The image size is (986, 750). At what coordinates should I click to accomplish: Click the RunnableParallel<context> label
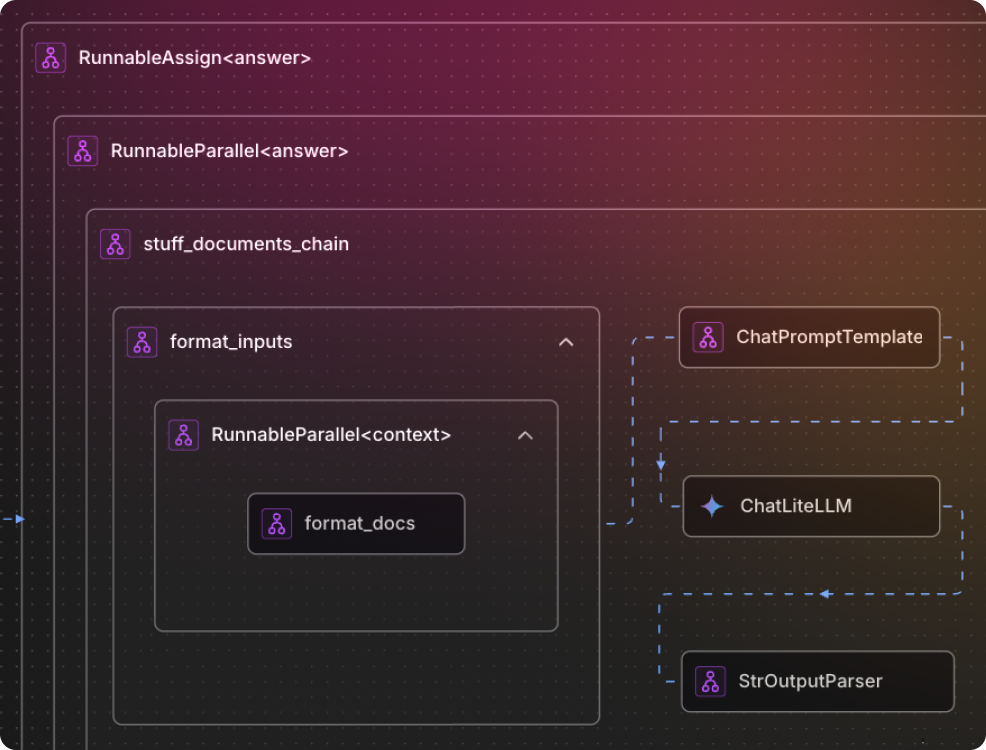click(x=331, y=435)
